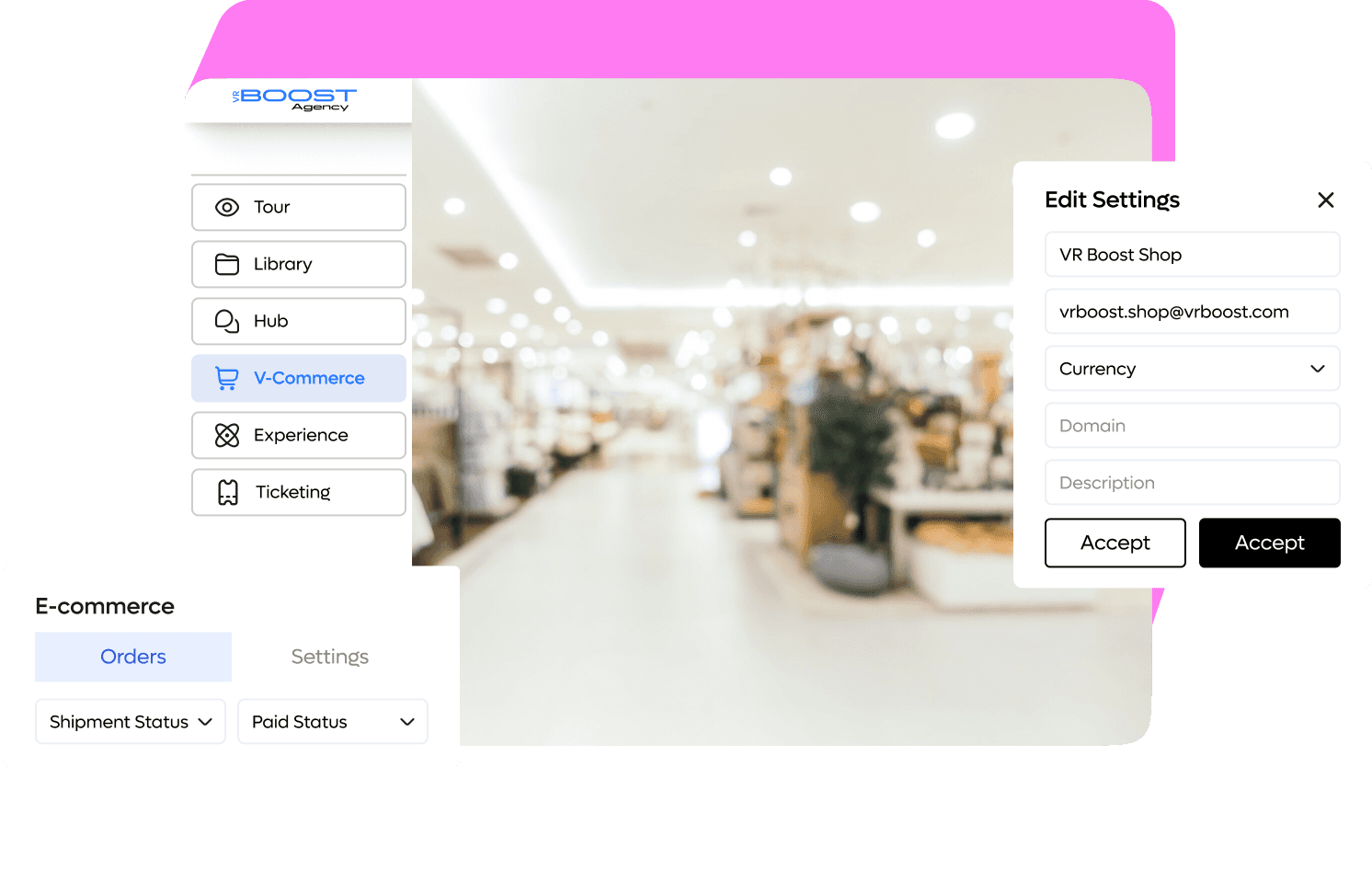Switch to the Orders tab
Screen dimensions: 1372x893
pos(133,657)
